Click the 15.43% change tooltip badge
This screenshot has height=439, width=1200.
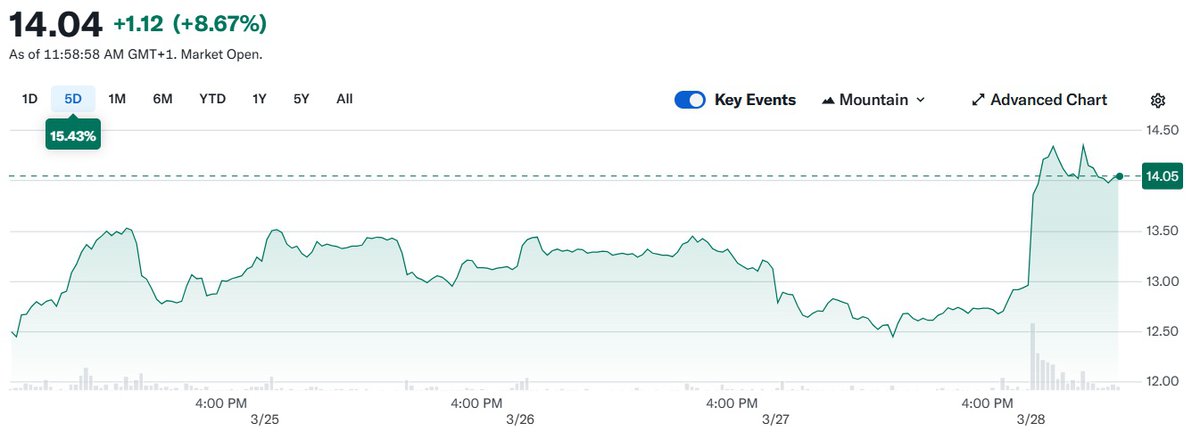73,135
